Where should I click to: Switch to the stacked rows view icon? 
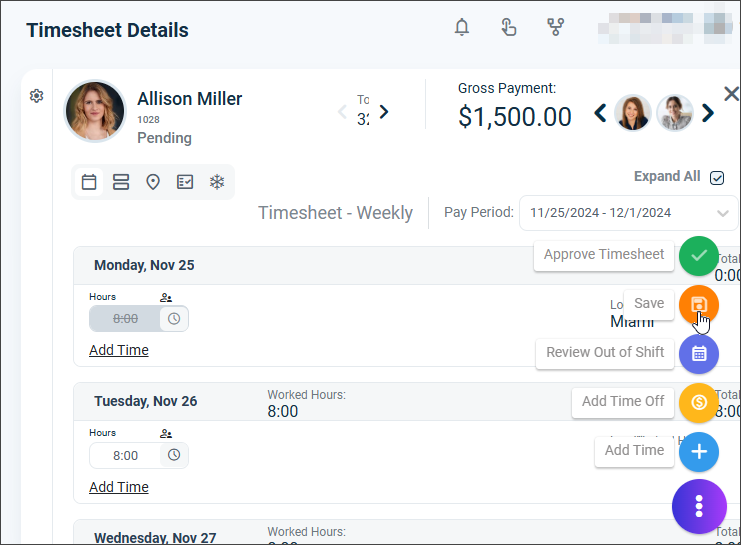[121, 182]
